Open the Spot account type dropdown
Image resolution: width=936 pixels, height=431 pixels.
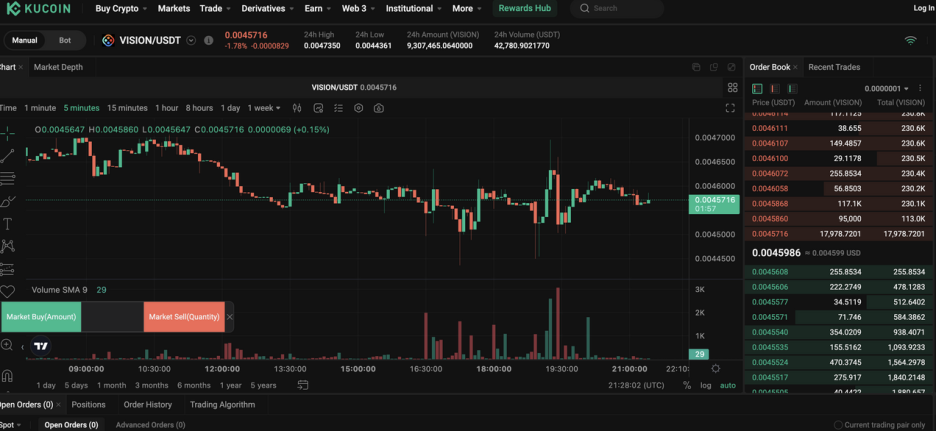tap(11, 425)
